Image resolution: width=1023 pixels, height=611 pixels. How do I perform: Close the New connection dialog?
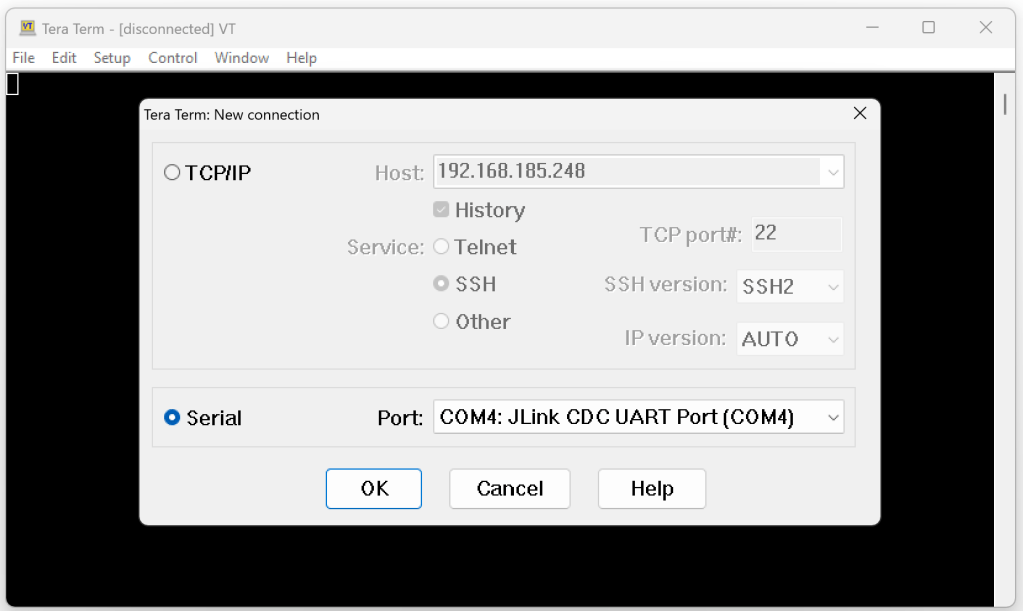click(859, 114)
